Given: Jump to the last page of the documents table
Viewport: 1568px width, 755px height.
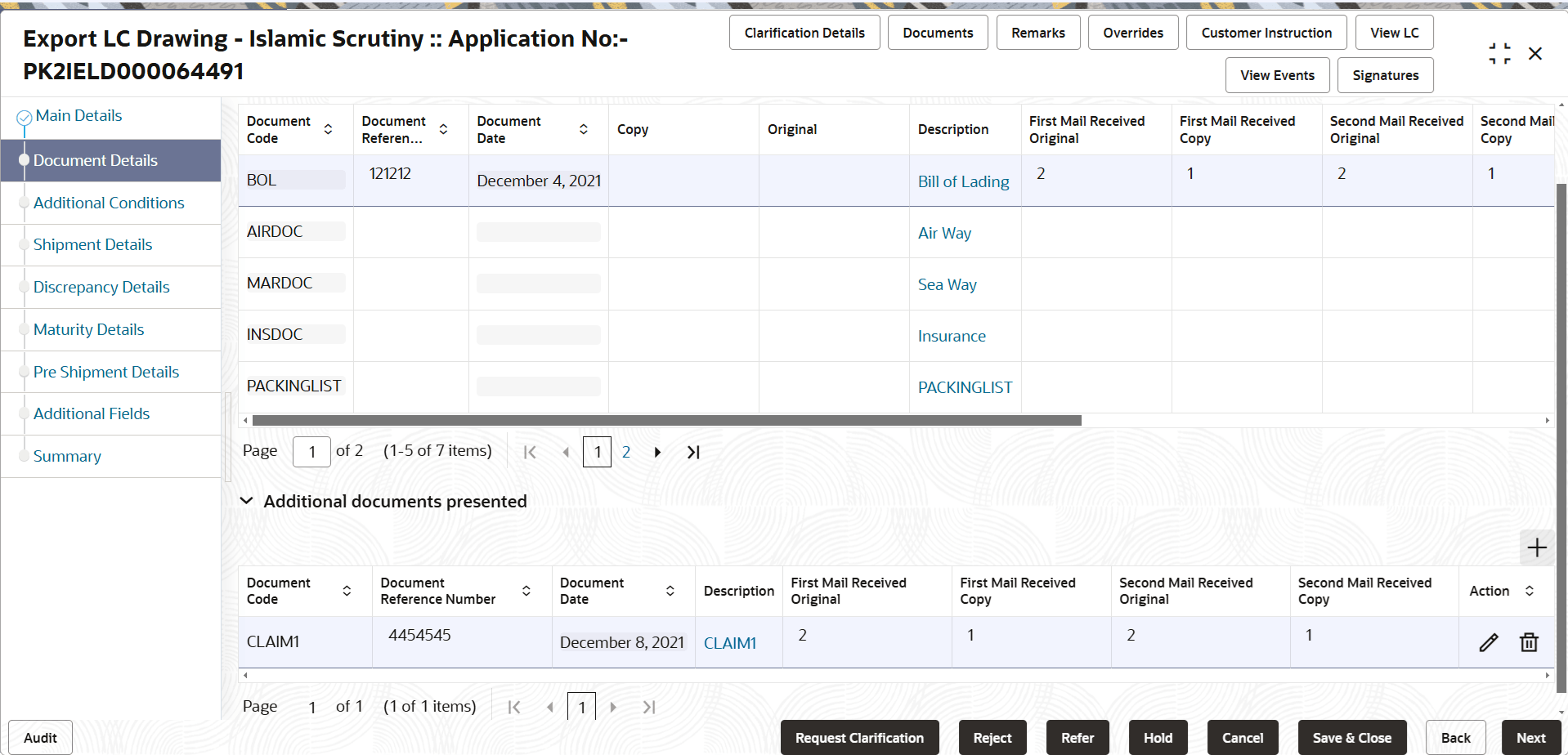Looking at the screenshot, I should click(x=693, y=451).
